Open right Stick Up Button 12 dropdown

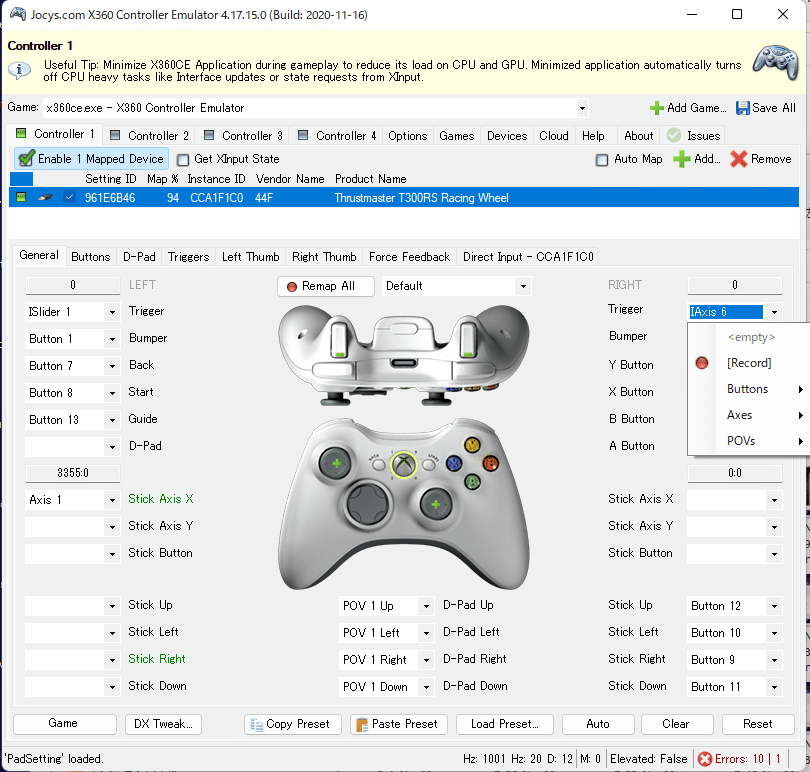(x=774, y=606)
